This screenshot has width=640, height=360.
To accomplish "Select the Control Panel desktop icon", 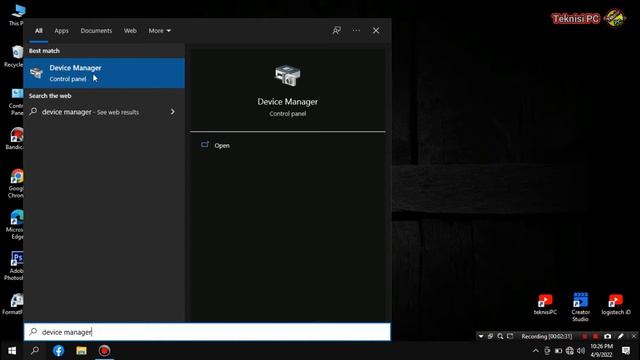I will 16,102.
